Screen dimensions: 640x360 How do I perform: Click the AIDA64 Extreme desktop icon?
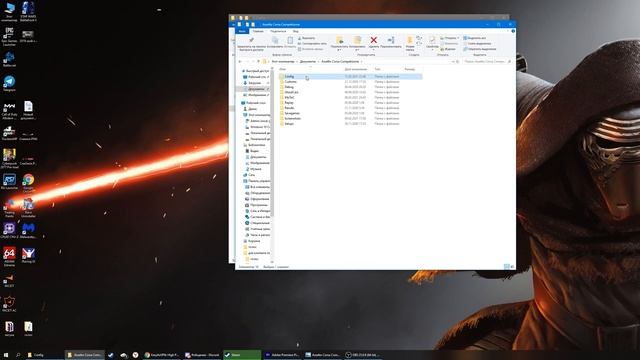(9, 256)
